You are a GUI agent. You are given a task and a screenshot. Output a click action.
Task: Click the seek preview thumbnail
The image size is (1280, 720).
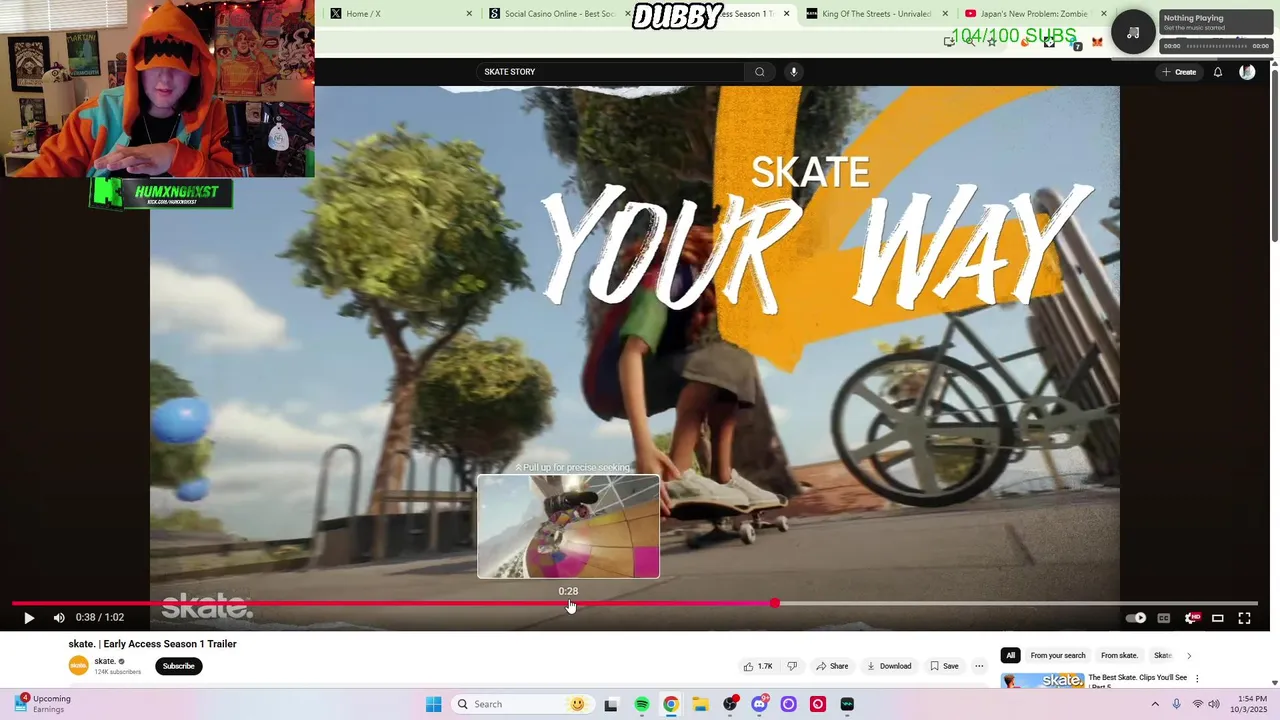568,527
